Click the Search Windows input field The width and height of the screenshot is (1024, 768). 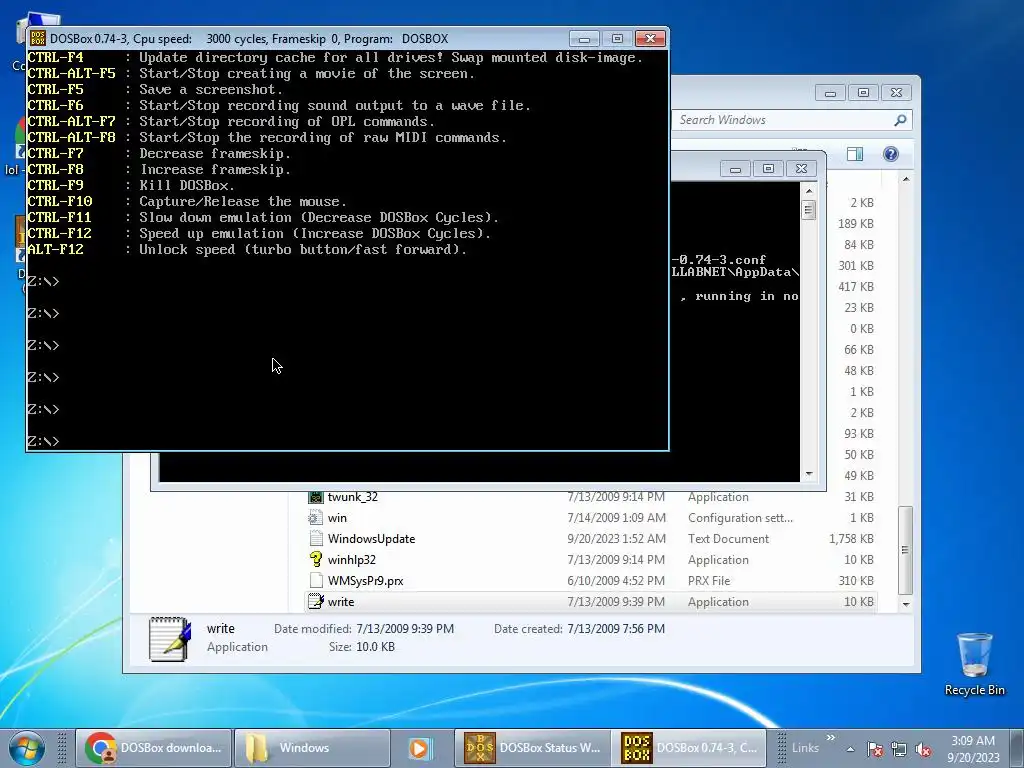tap(784, 120)
